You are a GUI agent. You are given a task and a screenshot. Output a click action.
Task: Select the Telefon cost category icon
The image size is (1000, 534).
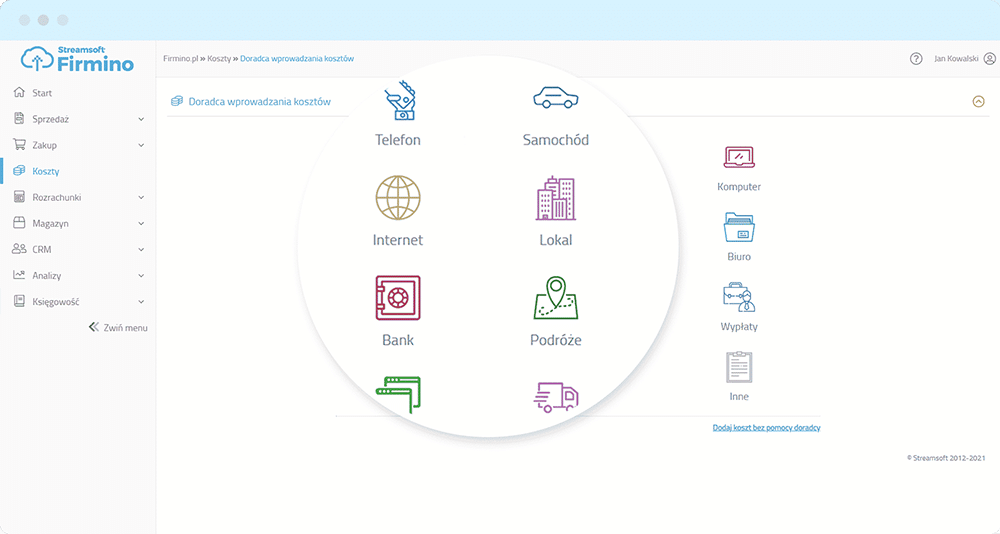point(398,101)
